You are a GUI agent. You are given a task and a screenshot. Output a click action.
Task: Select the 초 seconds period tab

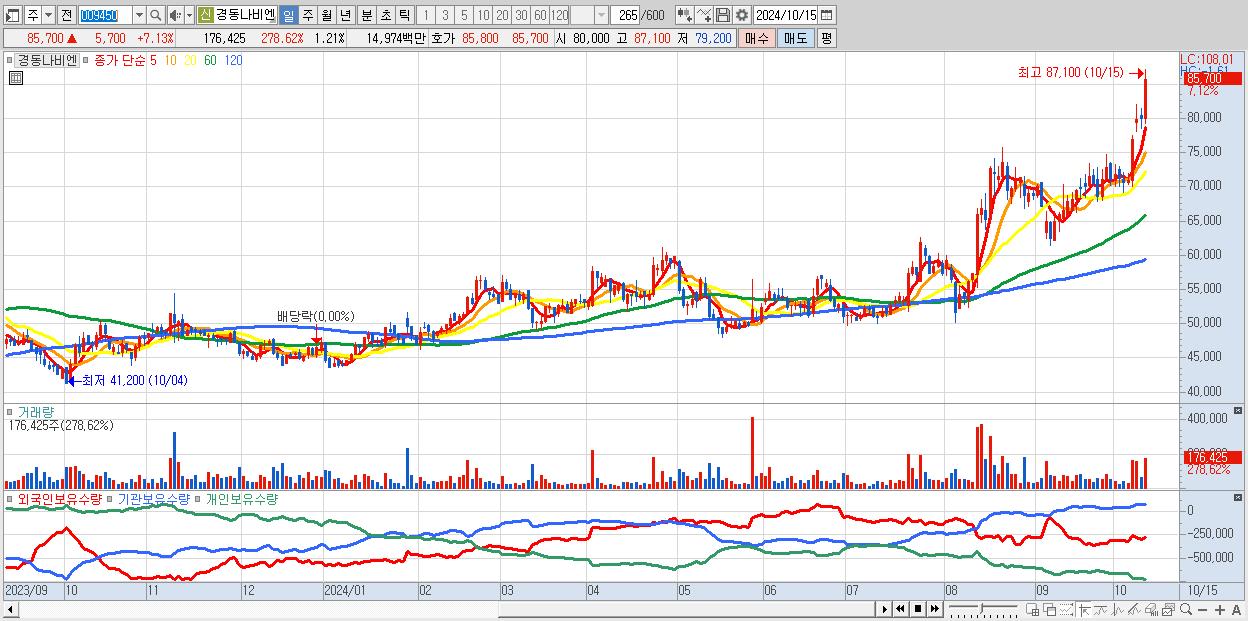(x=384, y=15)
